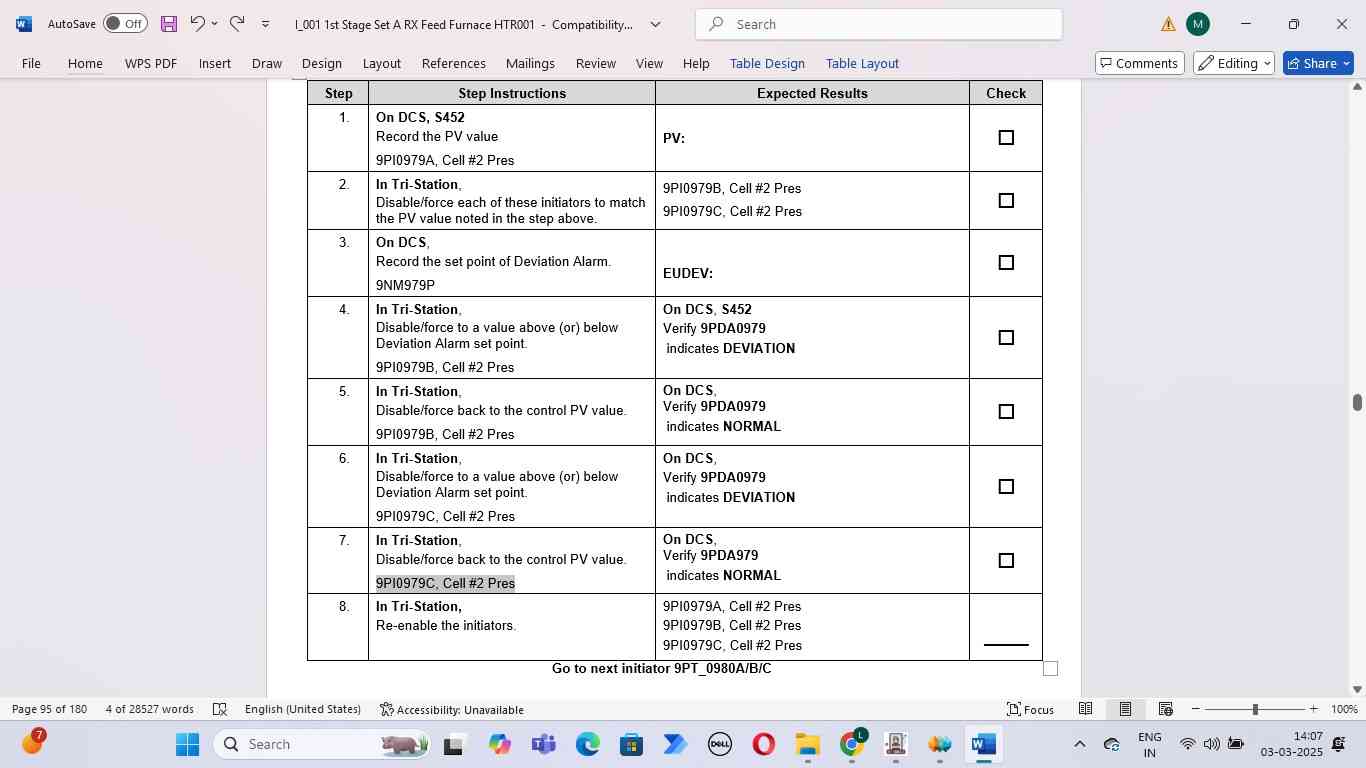Open document title dropdown chevron

(x=656, y=24)
